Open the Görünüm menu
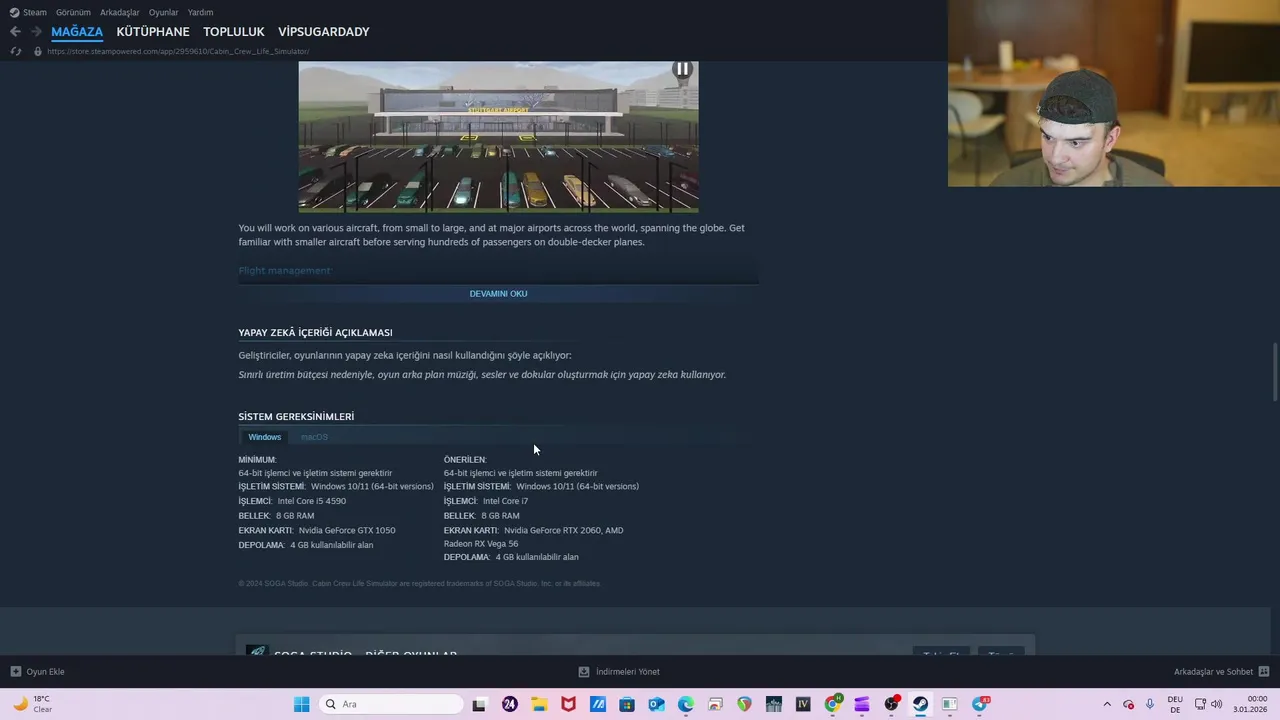The image size is (1280, 720). (x=73, y=12)
